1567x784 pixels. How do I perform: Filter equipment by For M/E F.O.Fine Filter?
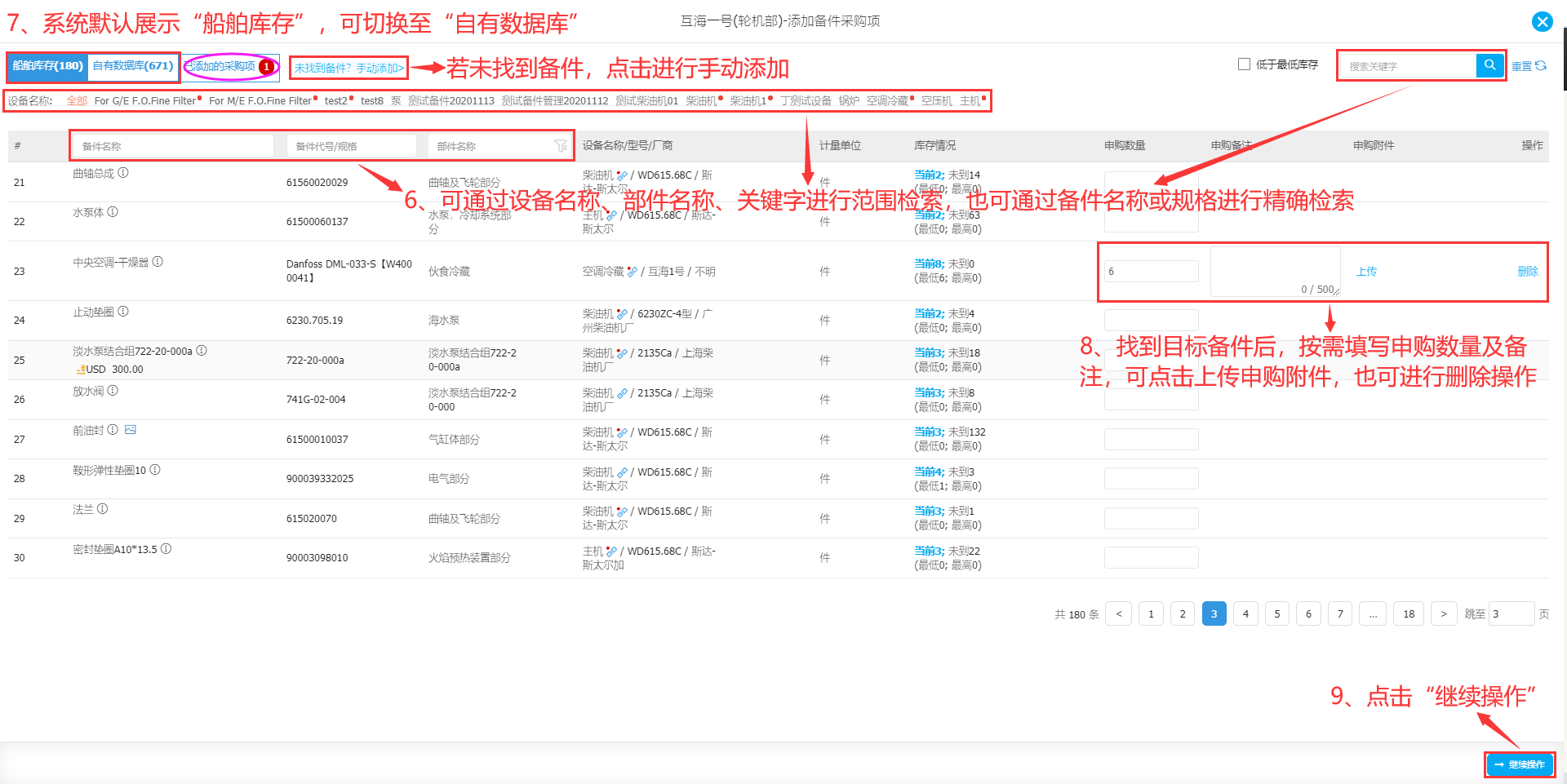pyautogui.click(x=260, y=101)
